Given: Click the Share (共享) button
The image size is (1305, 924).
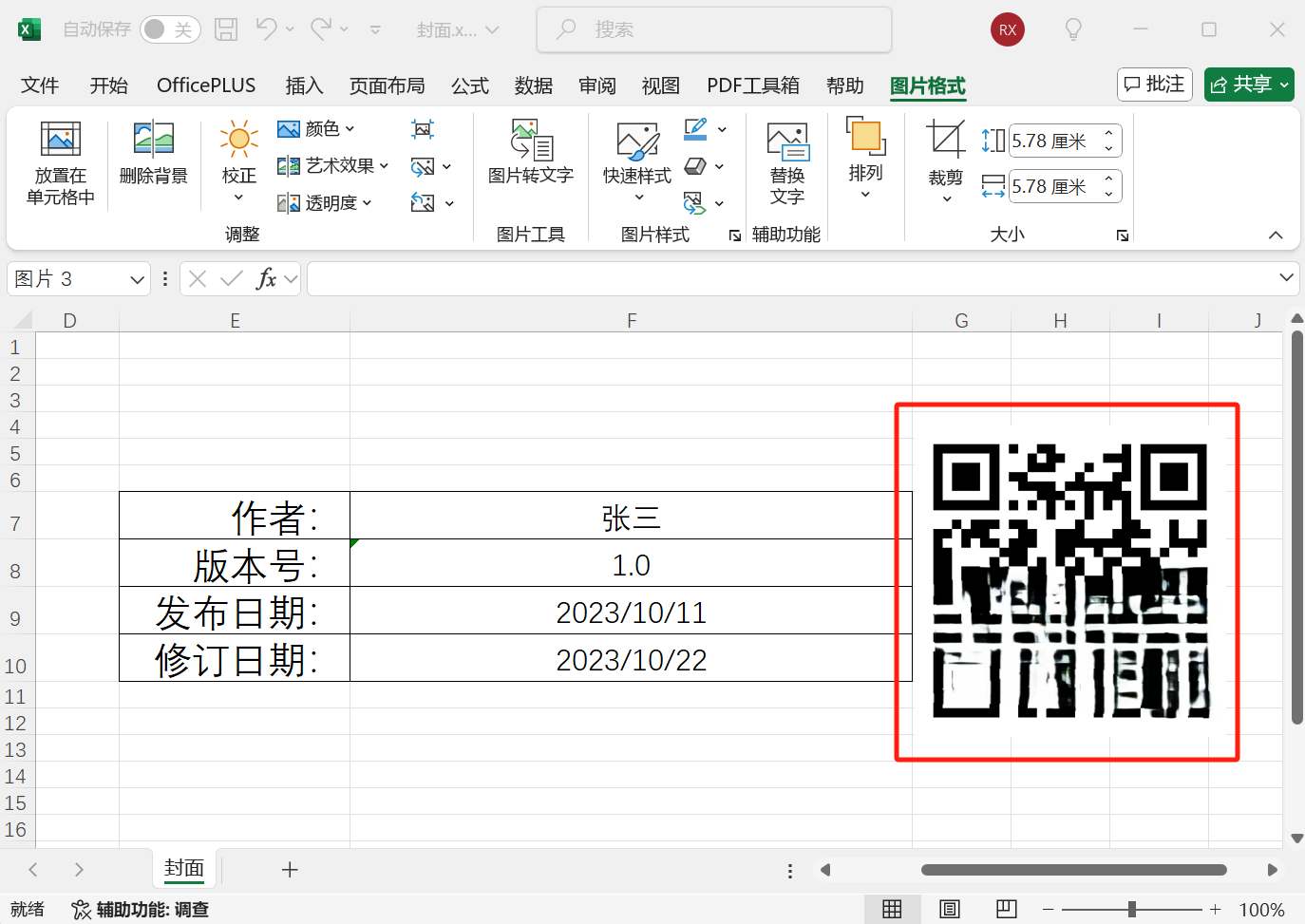Looking at the screenshot, I should click(1248, 85).
